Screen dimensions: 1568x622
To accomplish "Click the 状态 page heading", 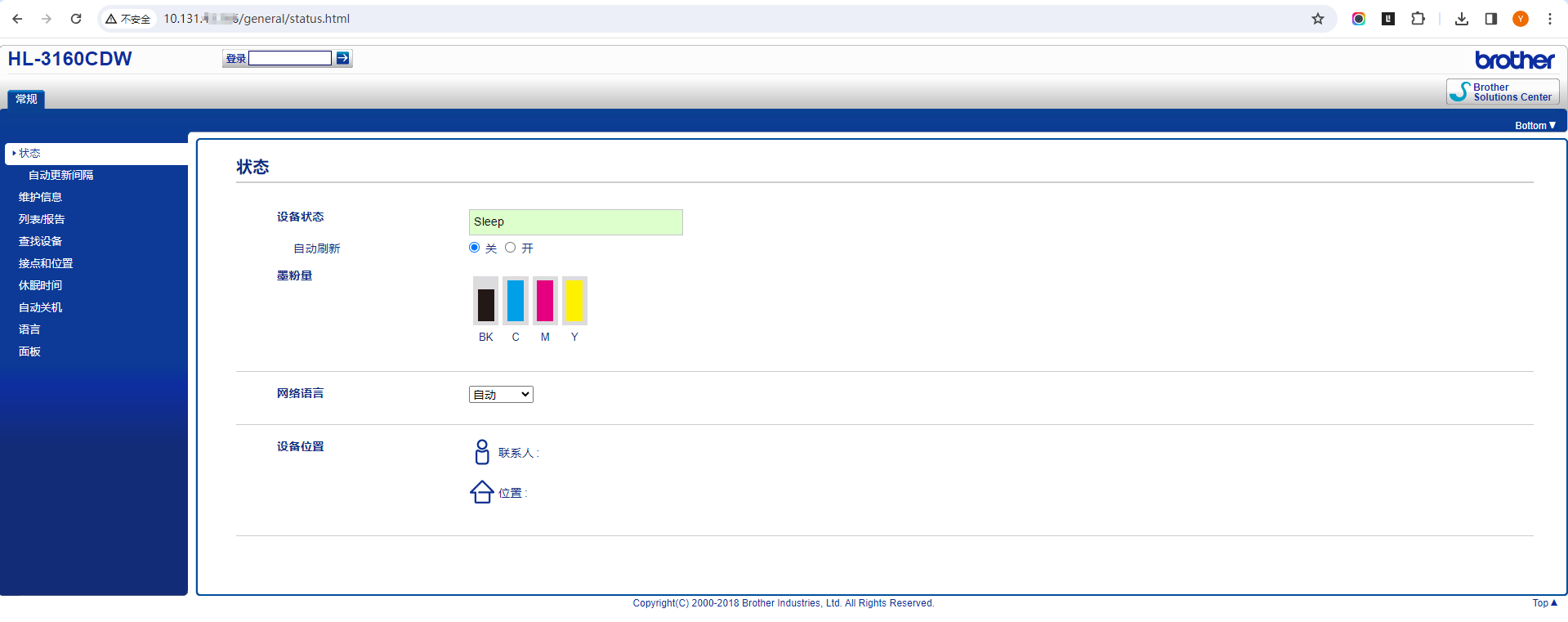I will (252, 167).
